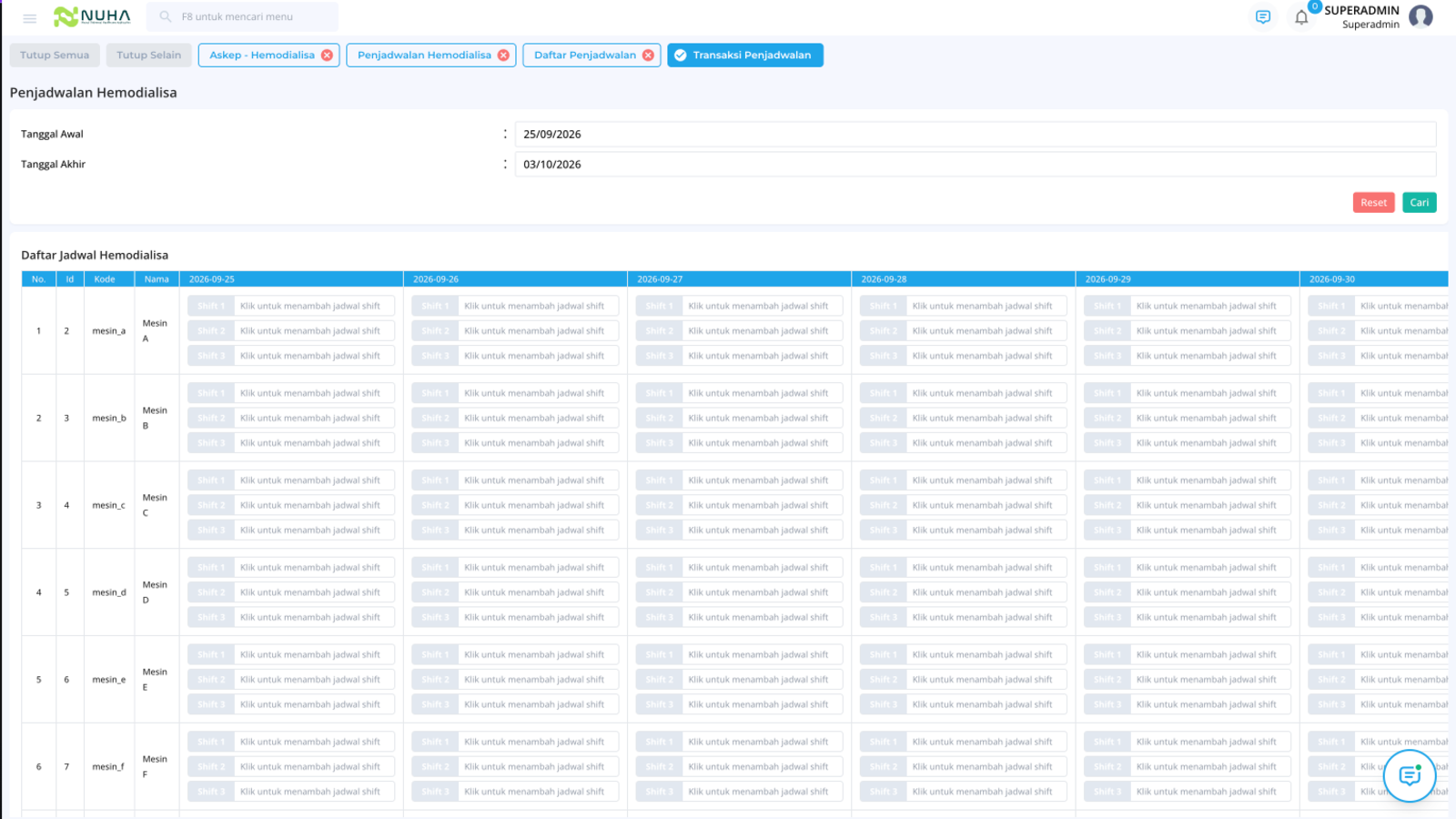The image size is (1456, 819).
Task: Click the Nama column header
Action: point(157,279)
